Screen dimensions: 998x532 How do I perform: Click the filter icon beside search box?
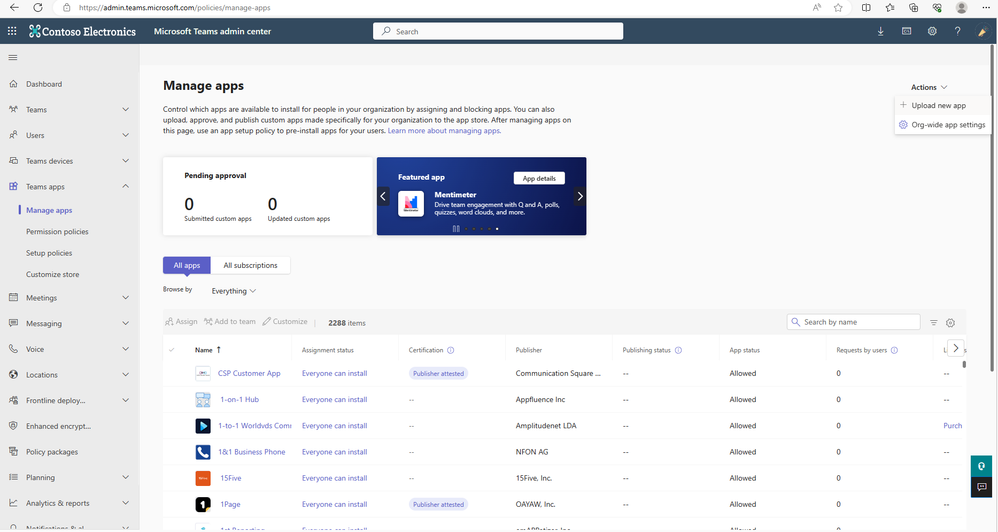pyautogui.click(x=934, y=323)
